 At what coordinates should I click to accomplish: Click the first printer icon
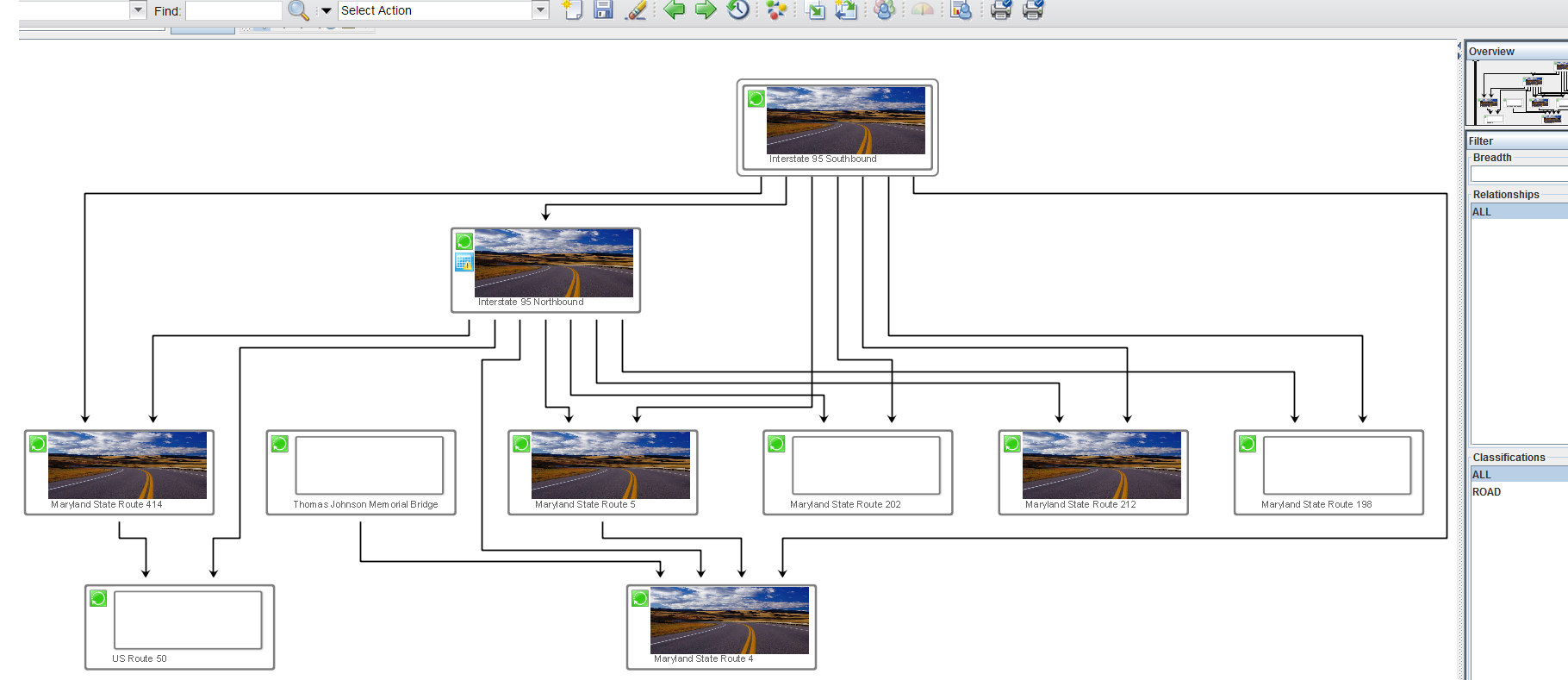click(1000, 10)
